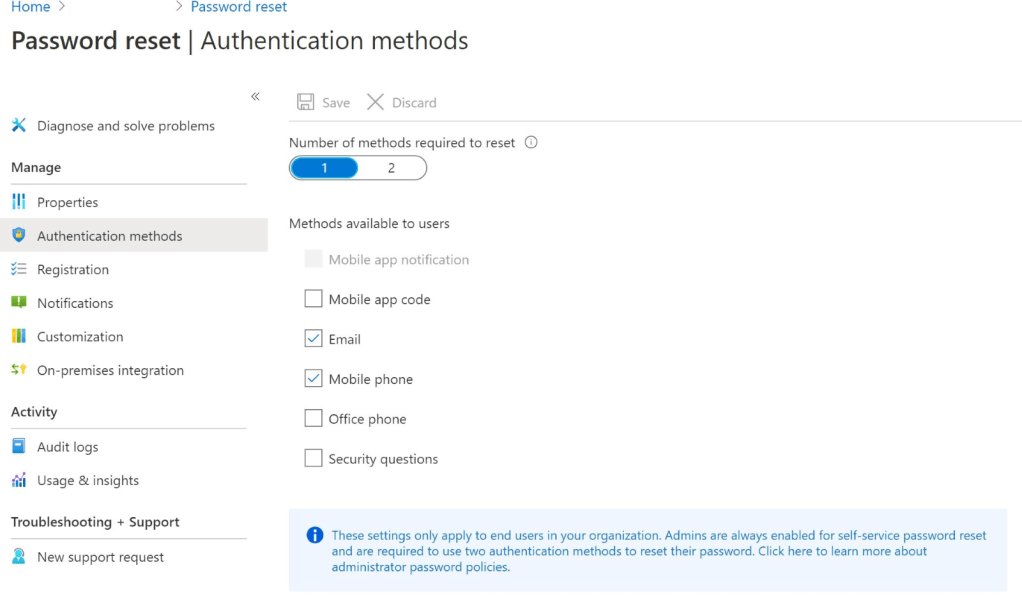This screenshot has height=609, width=1022.
Task: Click Discard in the toolbar
Action: point(402,102)
